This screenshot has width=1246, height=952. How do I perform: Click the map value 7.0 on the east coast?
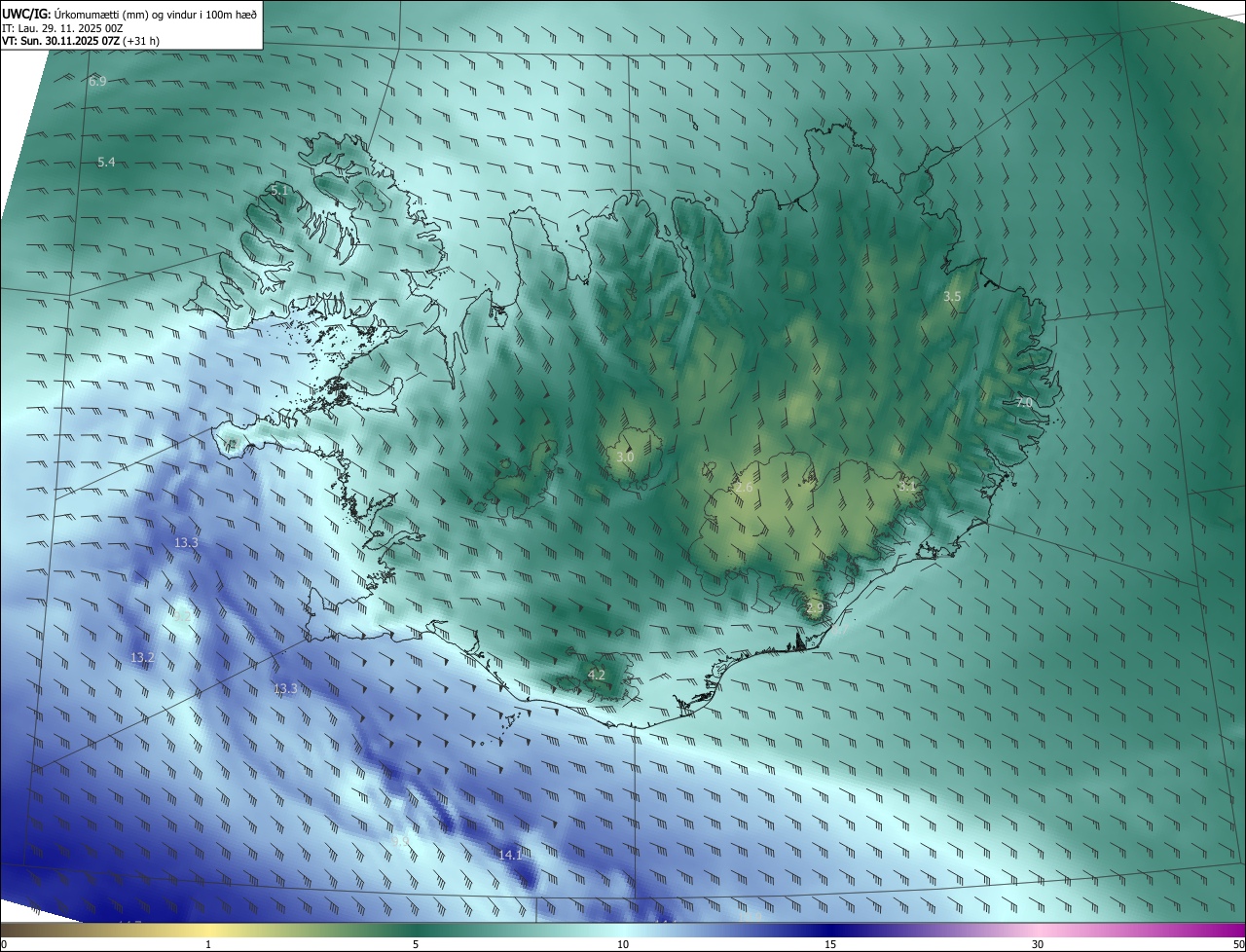1024,402
